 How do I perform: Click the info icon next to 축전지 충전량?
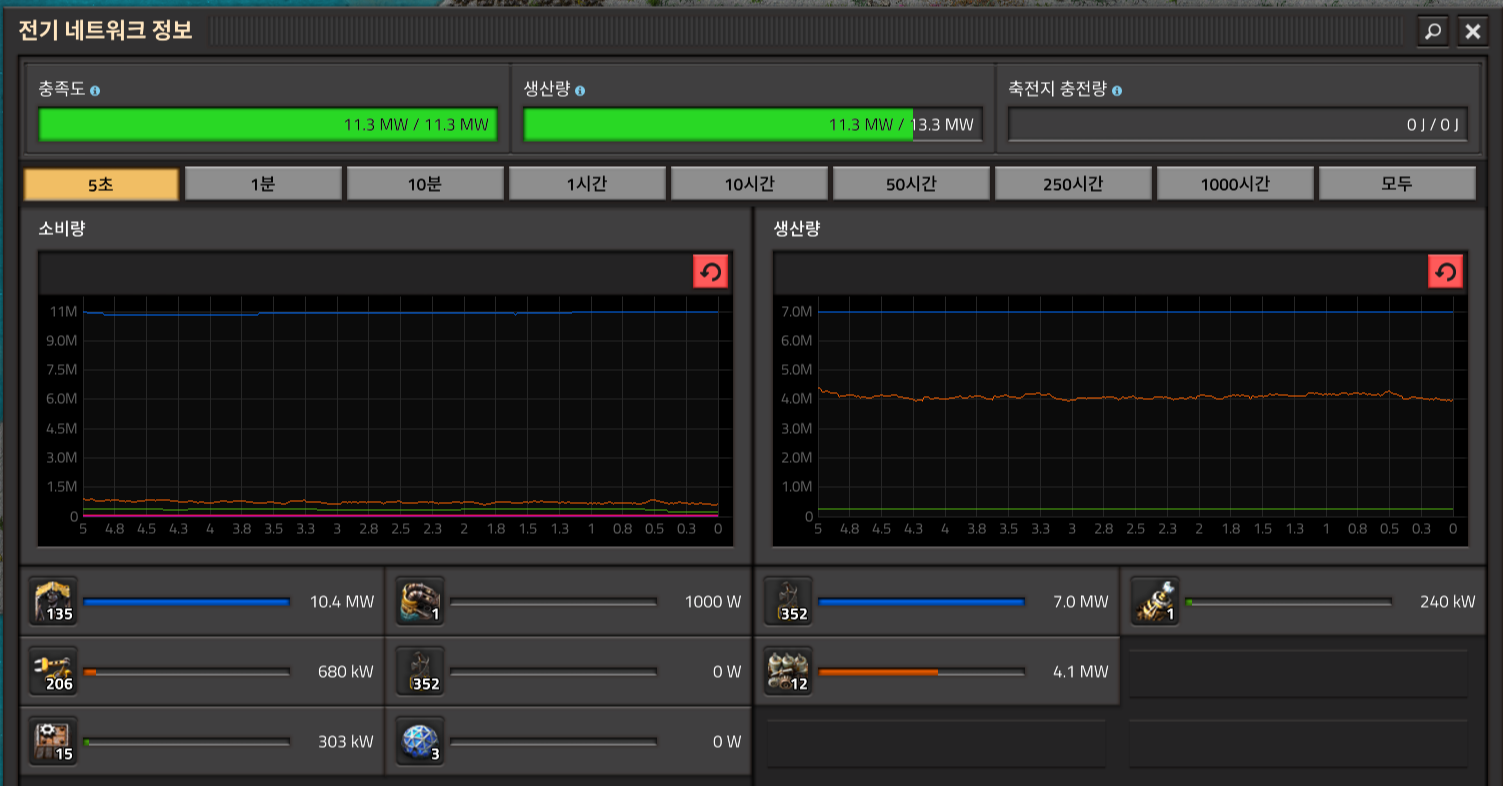pos(1116,91)
